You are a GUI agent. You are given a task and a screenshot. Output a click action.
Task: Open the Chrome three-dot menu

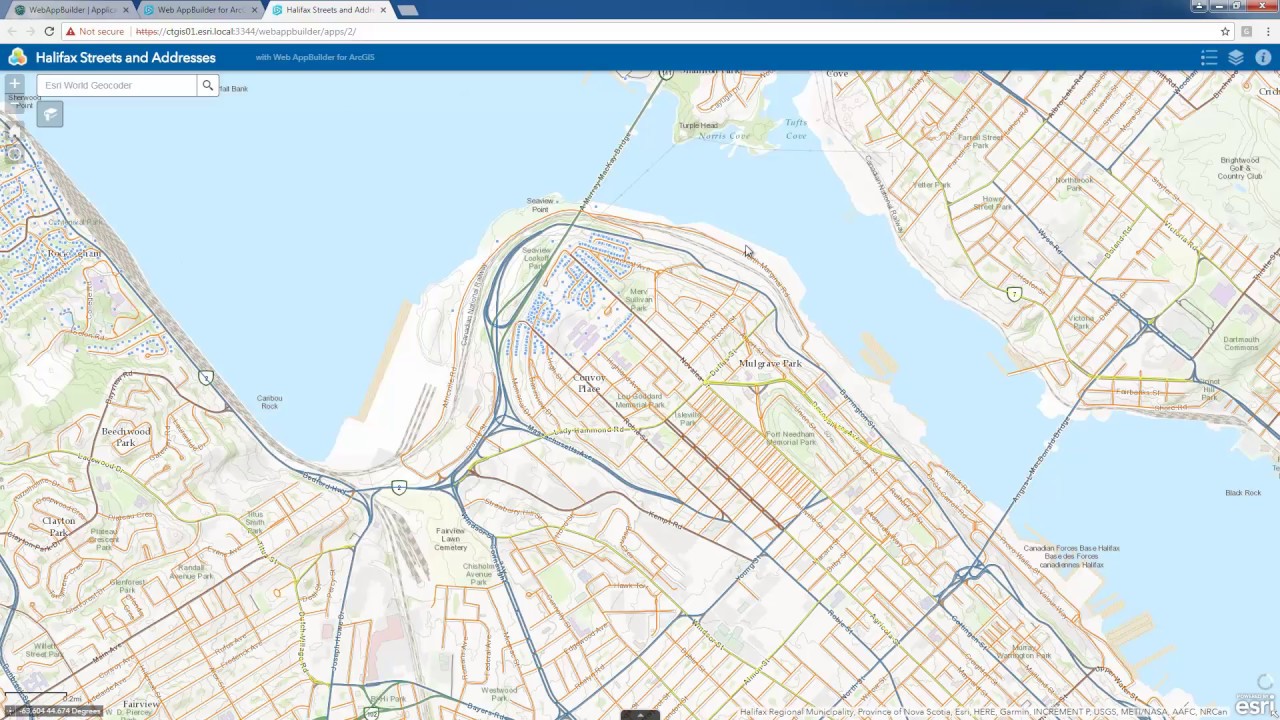tap(1267, 31)
